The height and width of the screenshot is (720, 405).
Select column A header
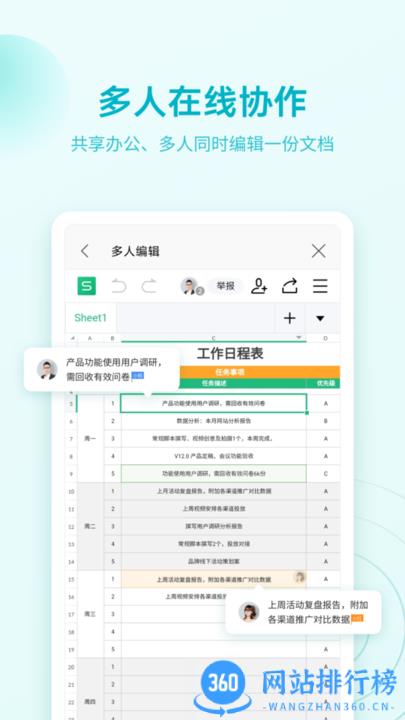click(x=90, y=338)
